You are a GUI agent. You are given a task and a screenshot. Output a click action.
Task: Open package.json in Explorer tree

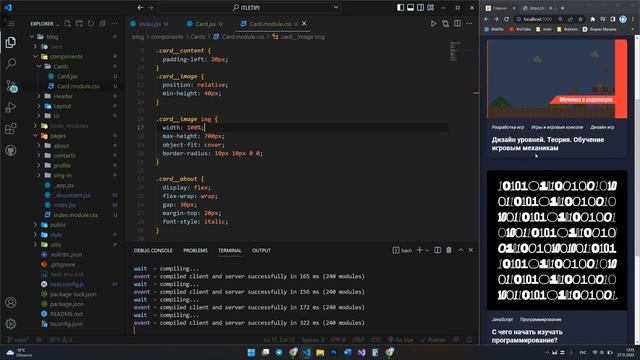pos(67,304)
